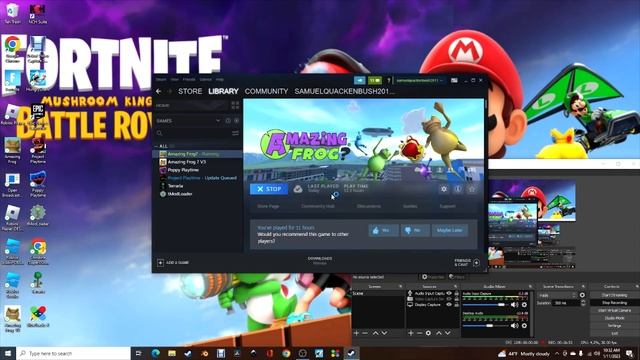Open Audio Input Capture mixer settings gear
This screenshot has height=360, width=640.
tap(524, 304)
